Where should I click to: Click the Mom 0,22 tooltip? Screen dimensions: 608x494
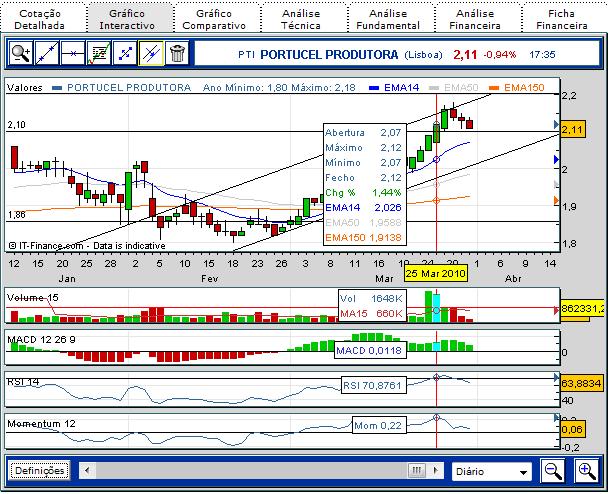[x=378, y=426]
